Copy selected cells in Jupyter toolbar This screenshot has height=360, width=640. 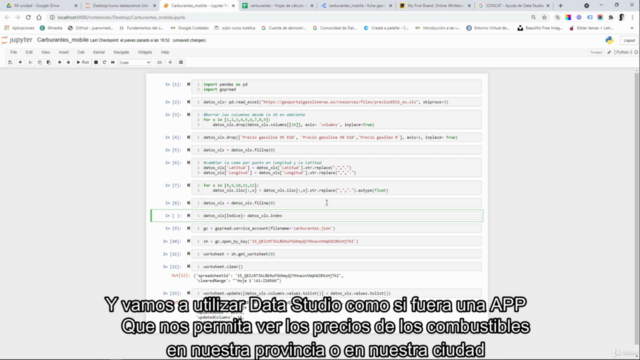tap(39, 62)
